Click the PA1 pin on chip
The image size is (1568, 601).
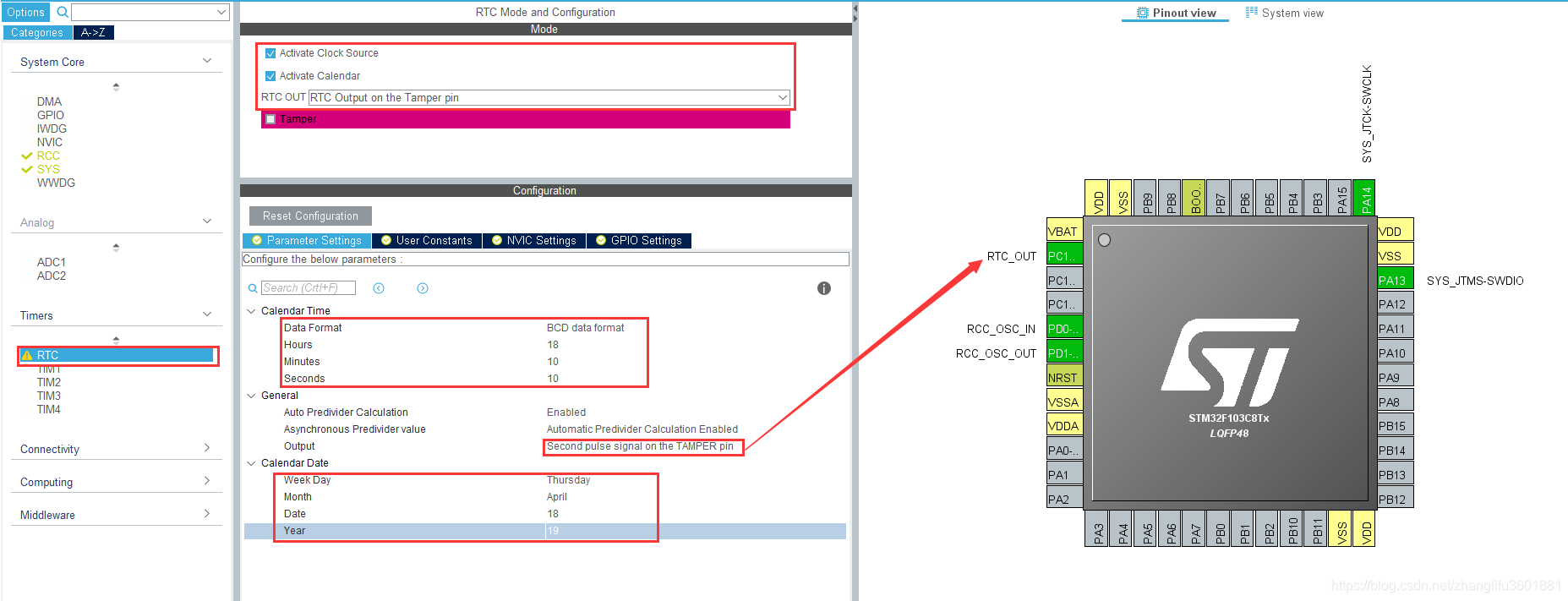point(1064,474)
